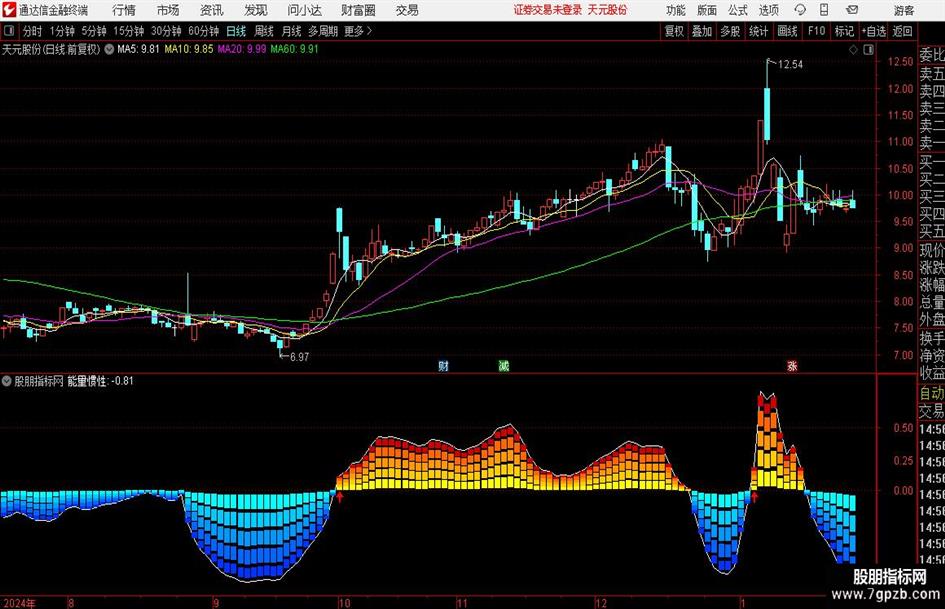Click the MA10: 9.85 indicator label

pos(189,49)
